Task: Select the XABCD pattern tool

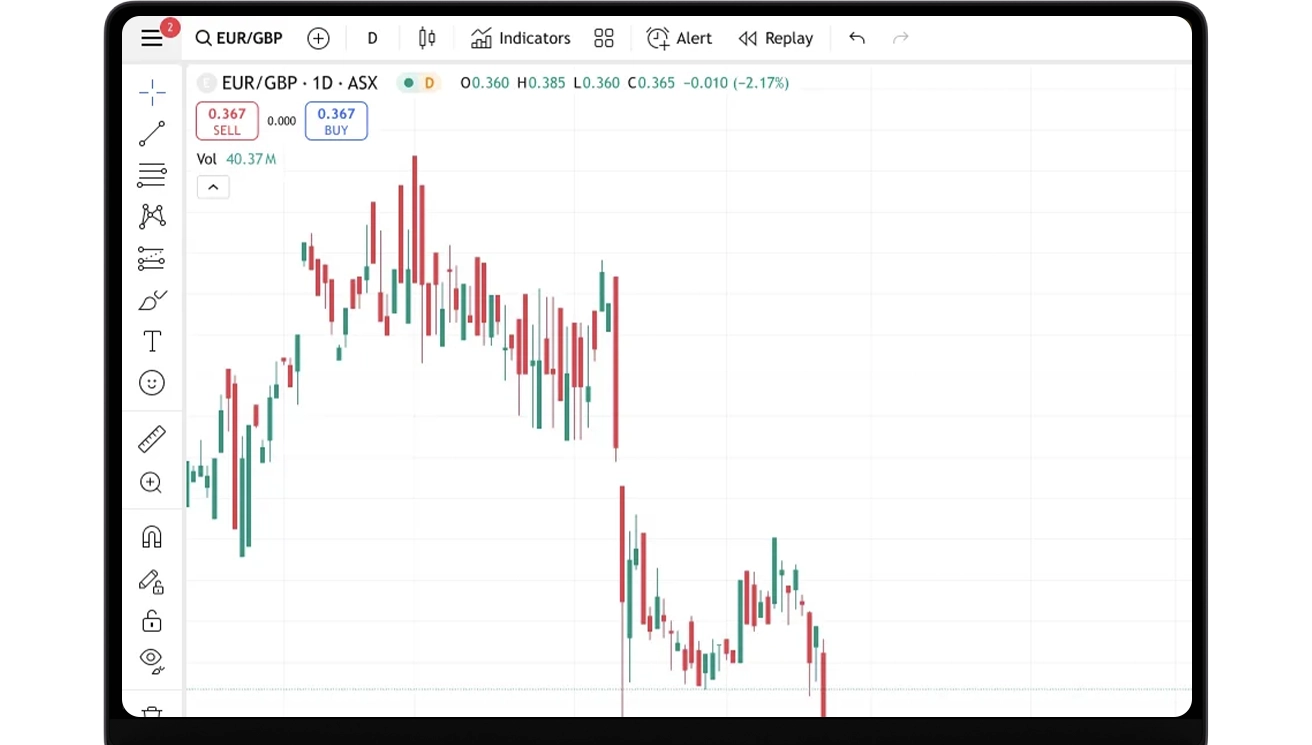Action: pos(152,216)
